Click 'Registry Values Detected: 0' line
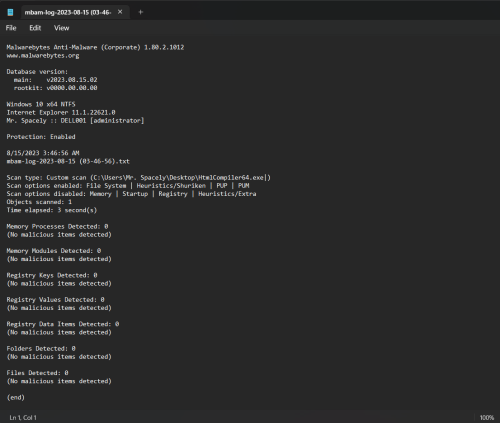 tap(56, 300)
